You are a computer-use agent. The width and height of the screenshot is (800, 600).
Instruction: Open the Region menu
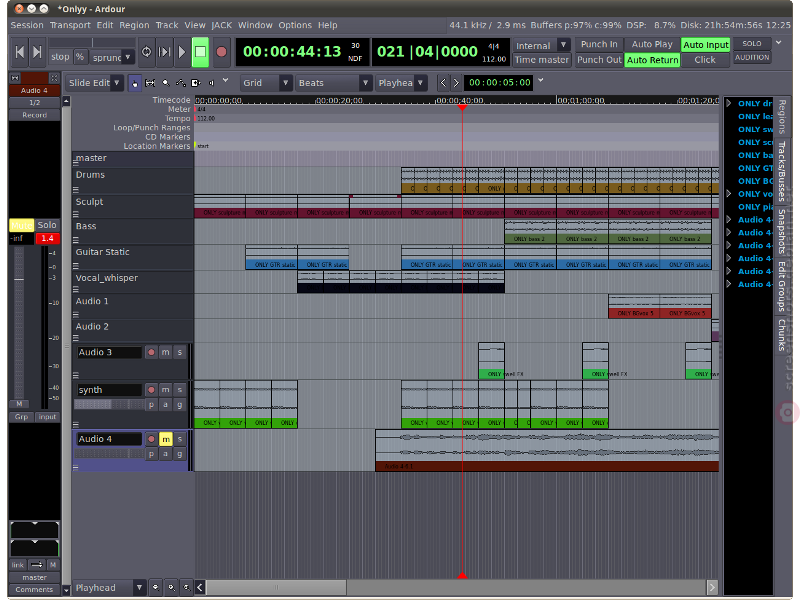click(x=134, y=25)
